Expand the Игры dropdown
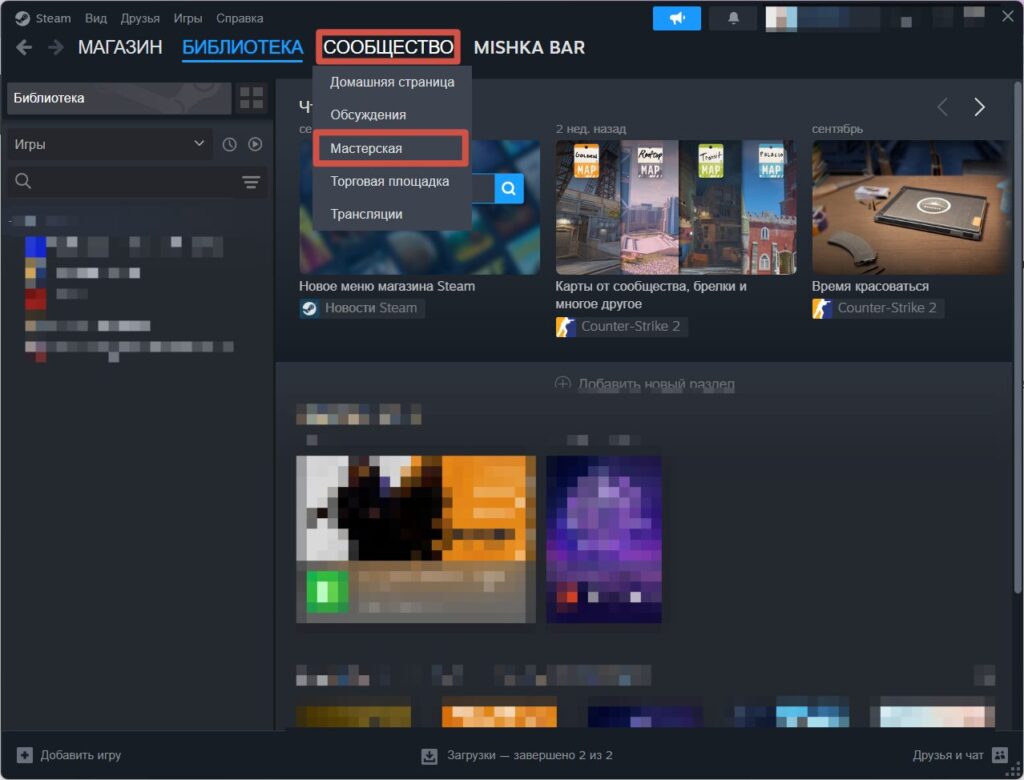Viewport: 1024px width, 780px height. click(x=108, y=145)
